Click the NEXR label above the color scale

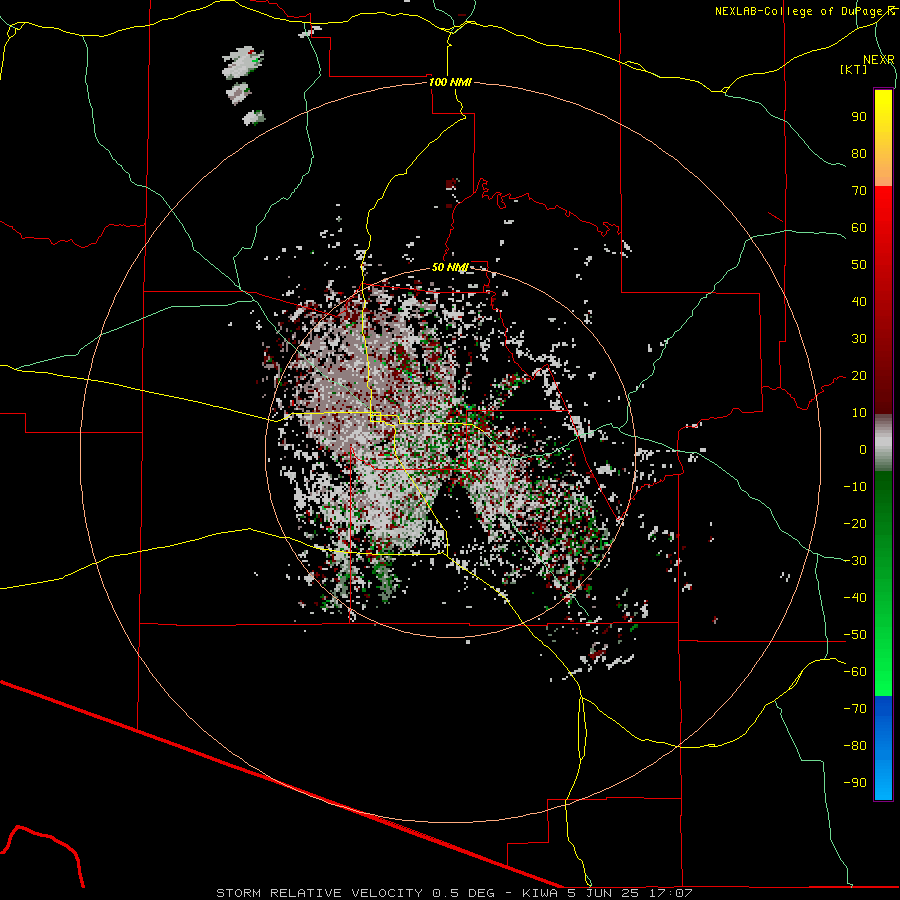pos(879,59)
